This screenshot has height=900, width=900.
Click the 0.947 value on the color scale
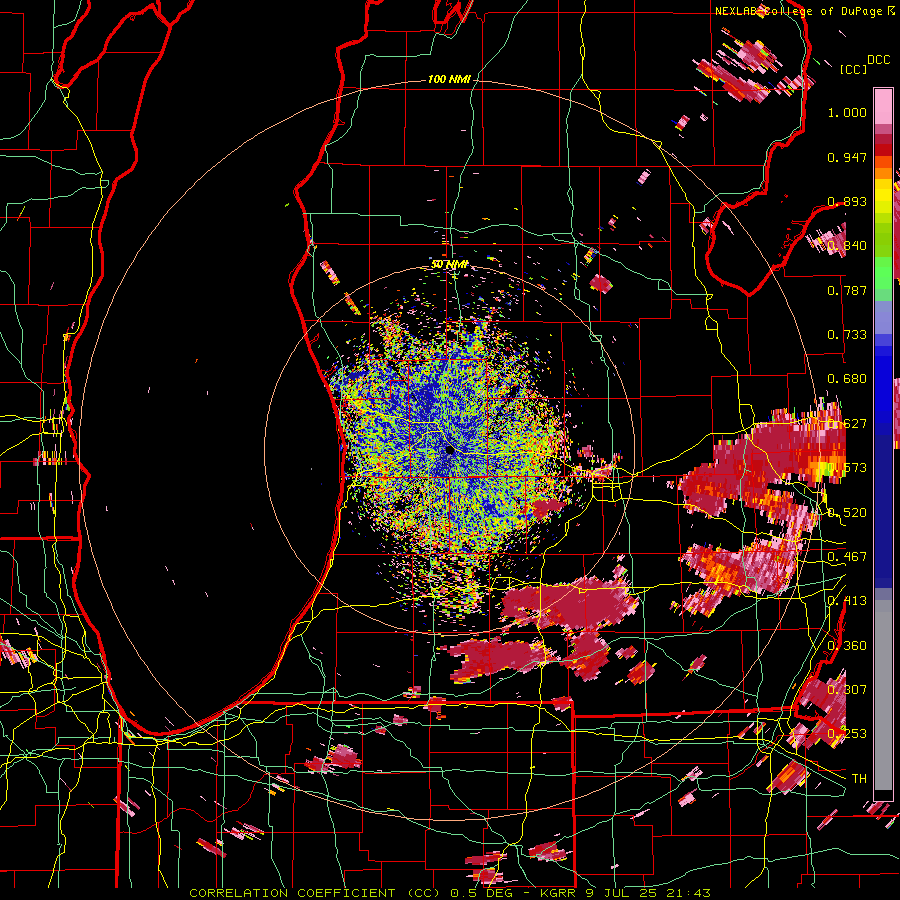(847, 157)
